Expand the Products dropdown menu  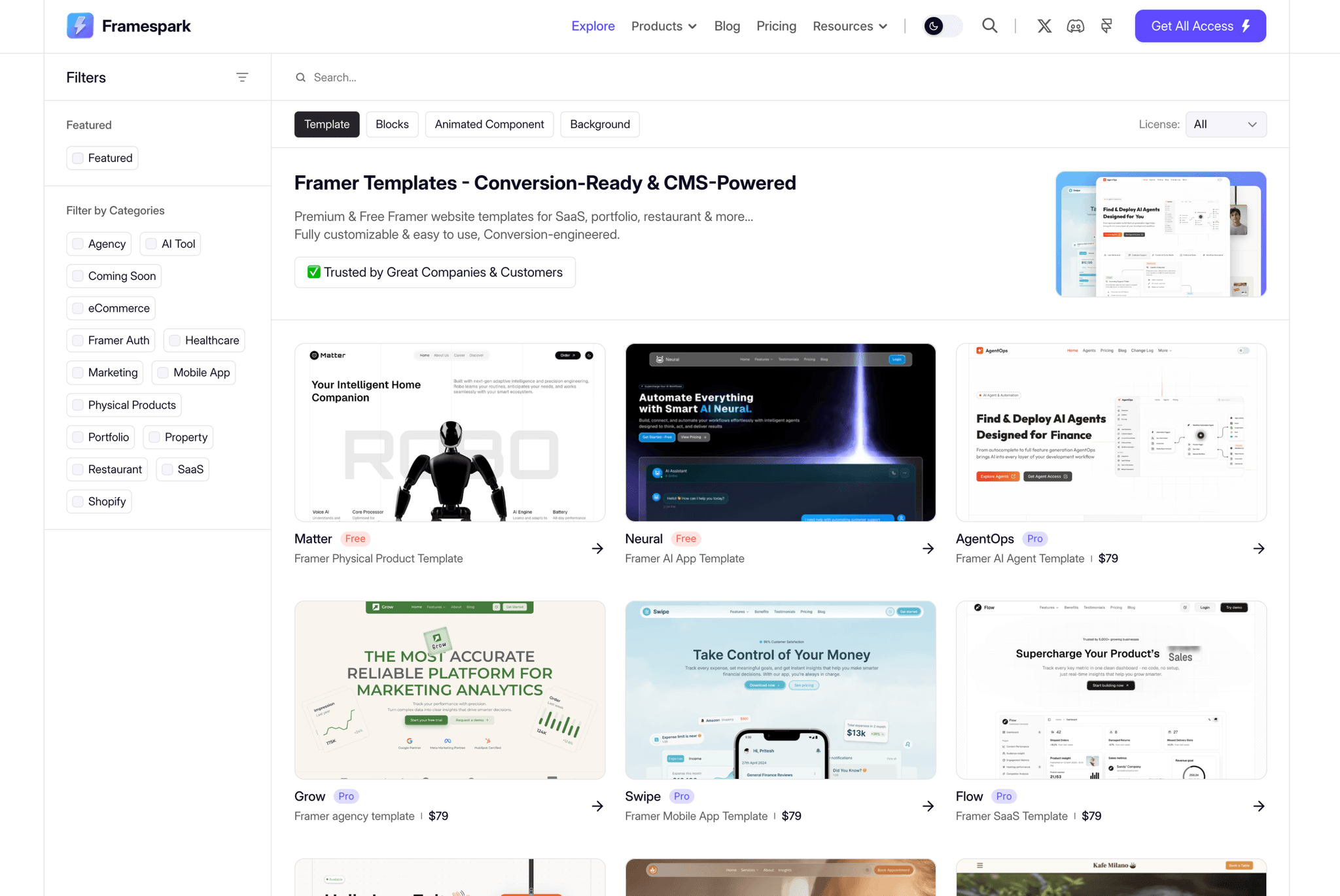click(x=663, y=26)
